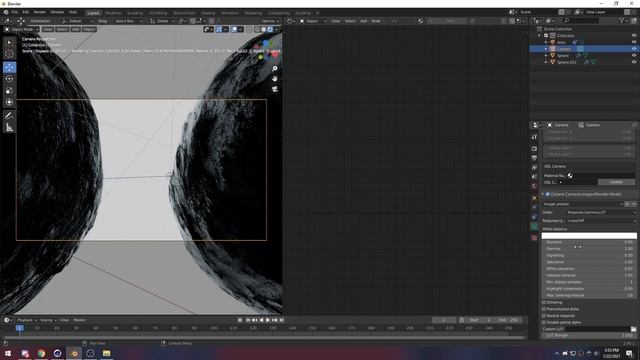Screen dimensions: 640x360
Task: Open the Object Mode dropdown
Action: pyautogui.click(x=22, y=29)
